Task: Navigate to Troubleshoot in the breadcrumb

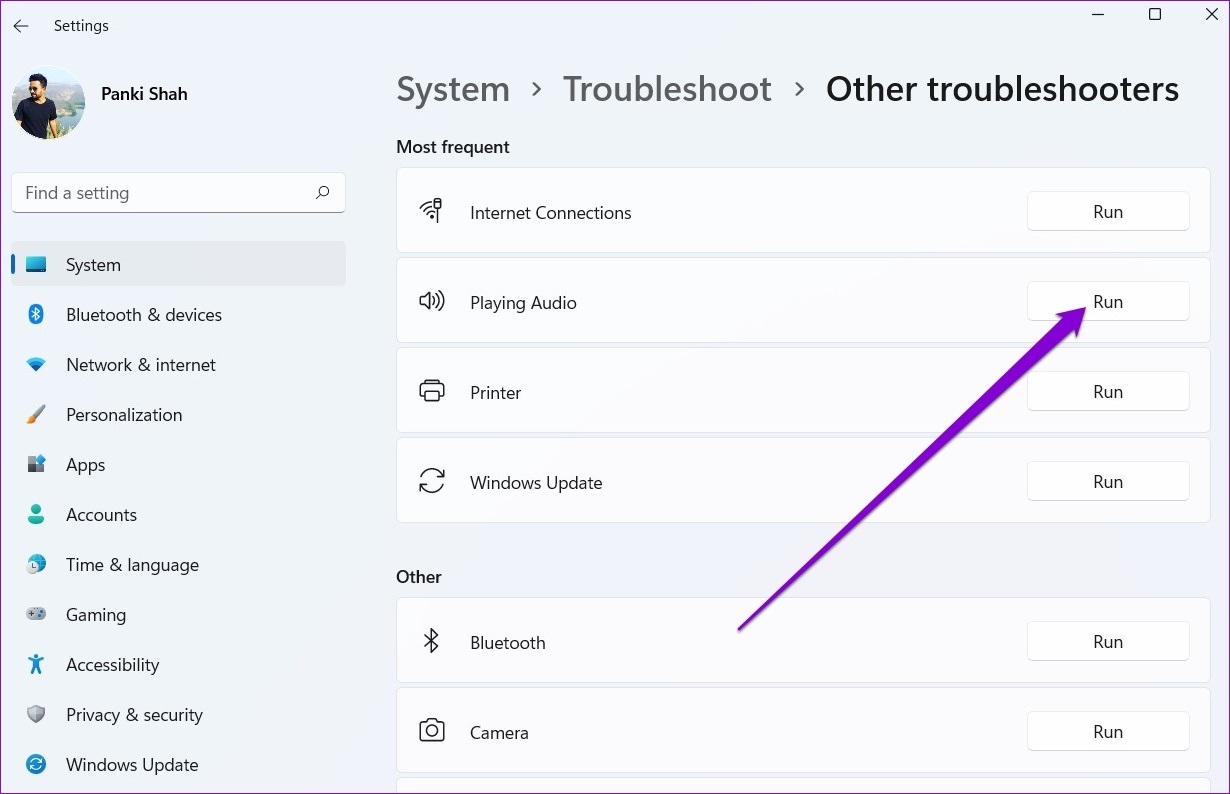Action: click(667, 89)
